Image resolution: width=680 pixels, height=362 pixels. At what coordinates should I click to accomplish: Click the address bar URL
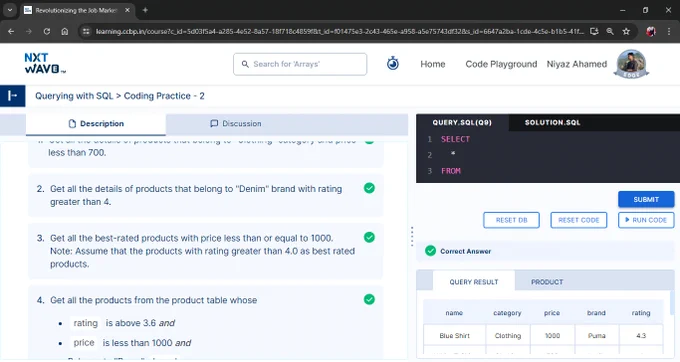coord(340,31)
